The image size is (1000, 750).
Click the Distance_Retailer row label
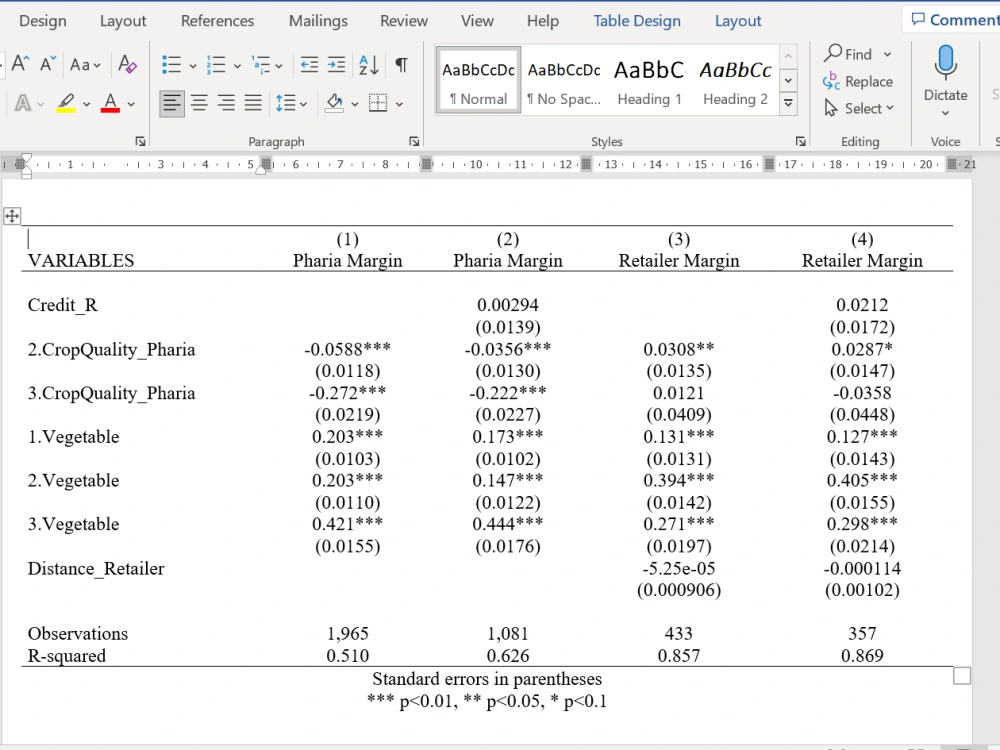pos(96,569)
